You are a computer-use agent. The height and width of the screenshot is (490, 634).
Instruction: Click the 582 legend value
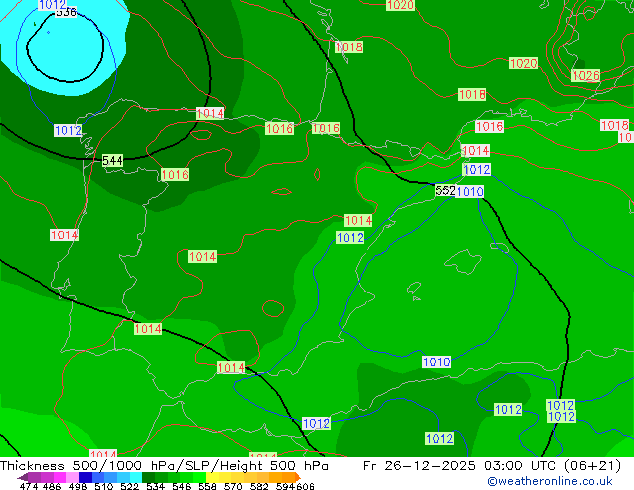coord(259,486)
